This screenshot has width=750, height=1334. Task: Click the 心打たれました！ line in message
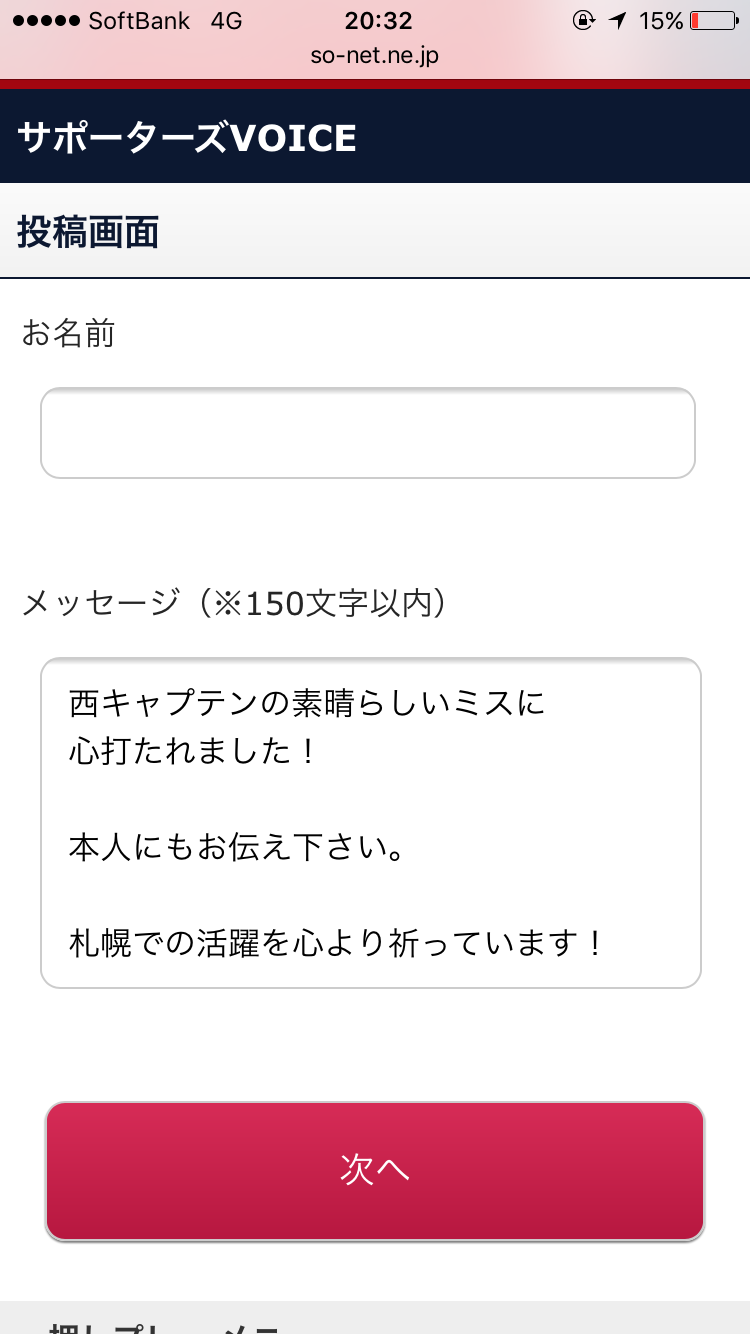193,751
